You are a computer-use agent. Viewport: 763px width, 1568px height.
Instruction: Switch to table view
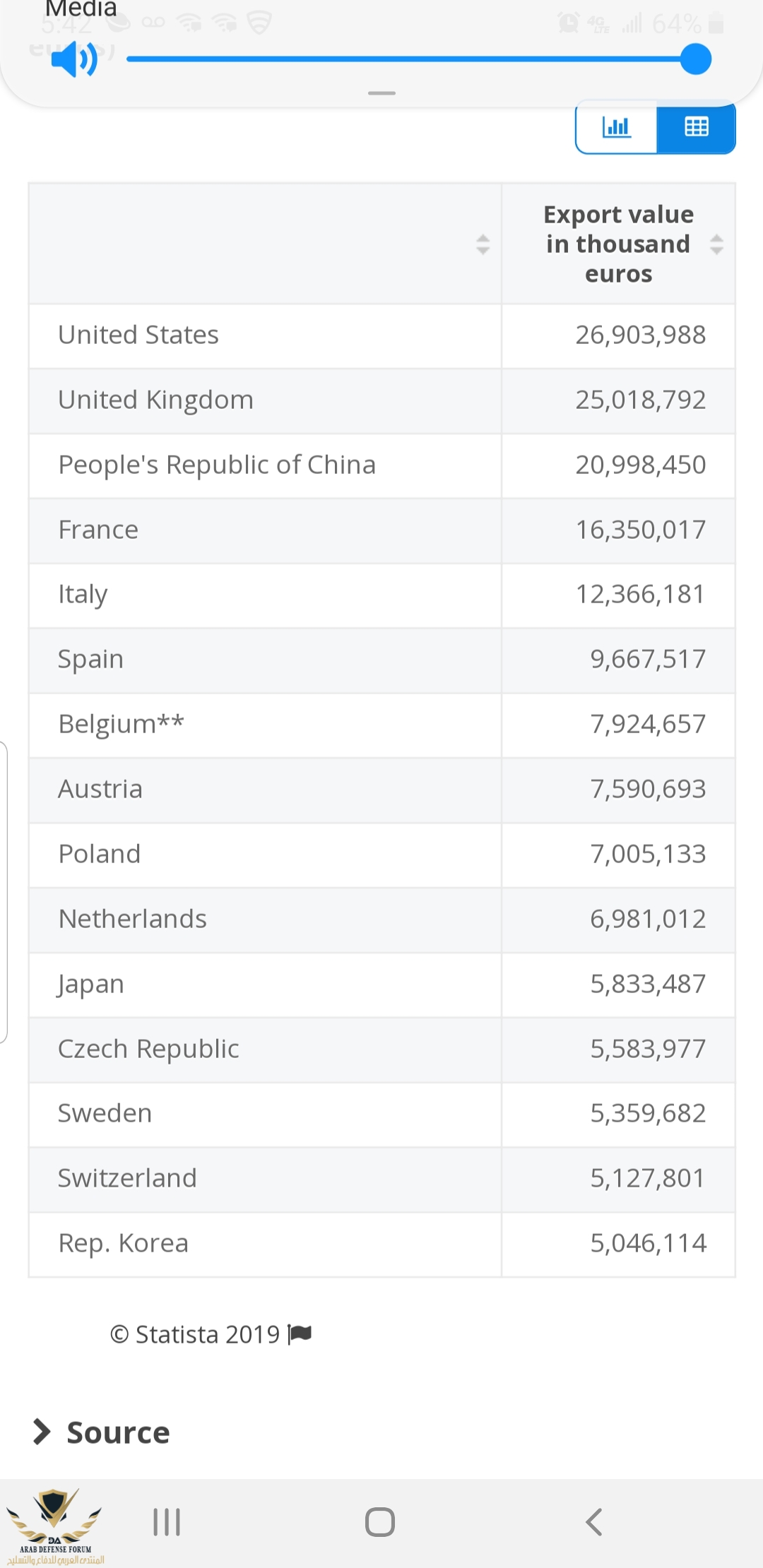pyautogui.click(x=697, y=127)
